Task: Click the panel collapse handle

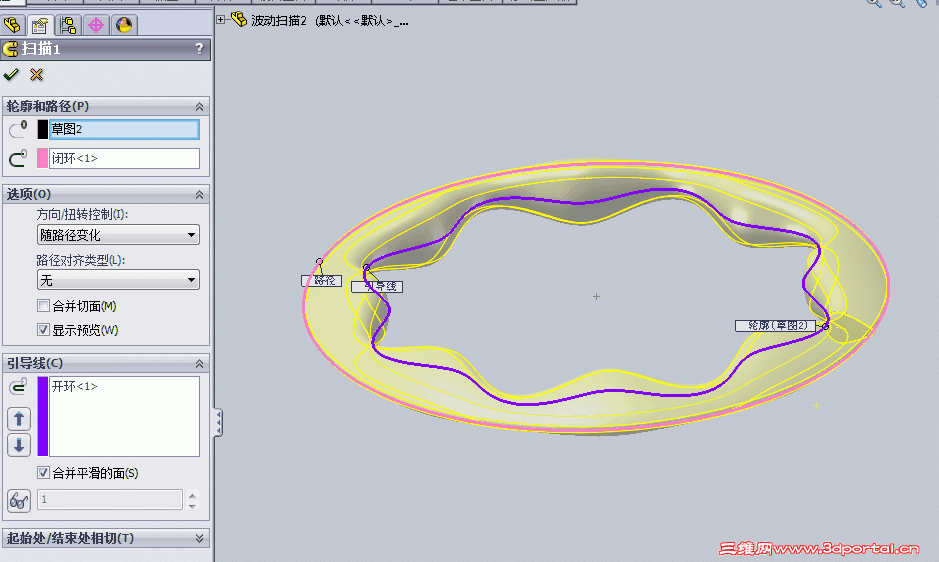Action: click(218, 423)
